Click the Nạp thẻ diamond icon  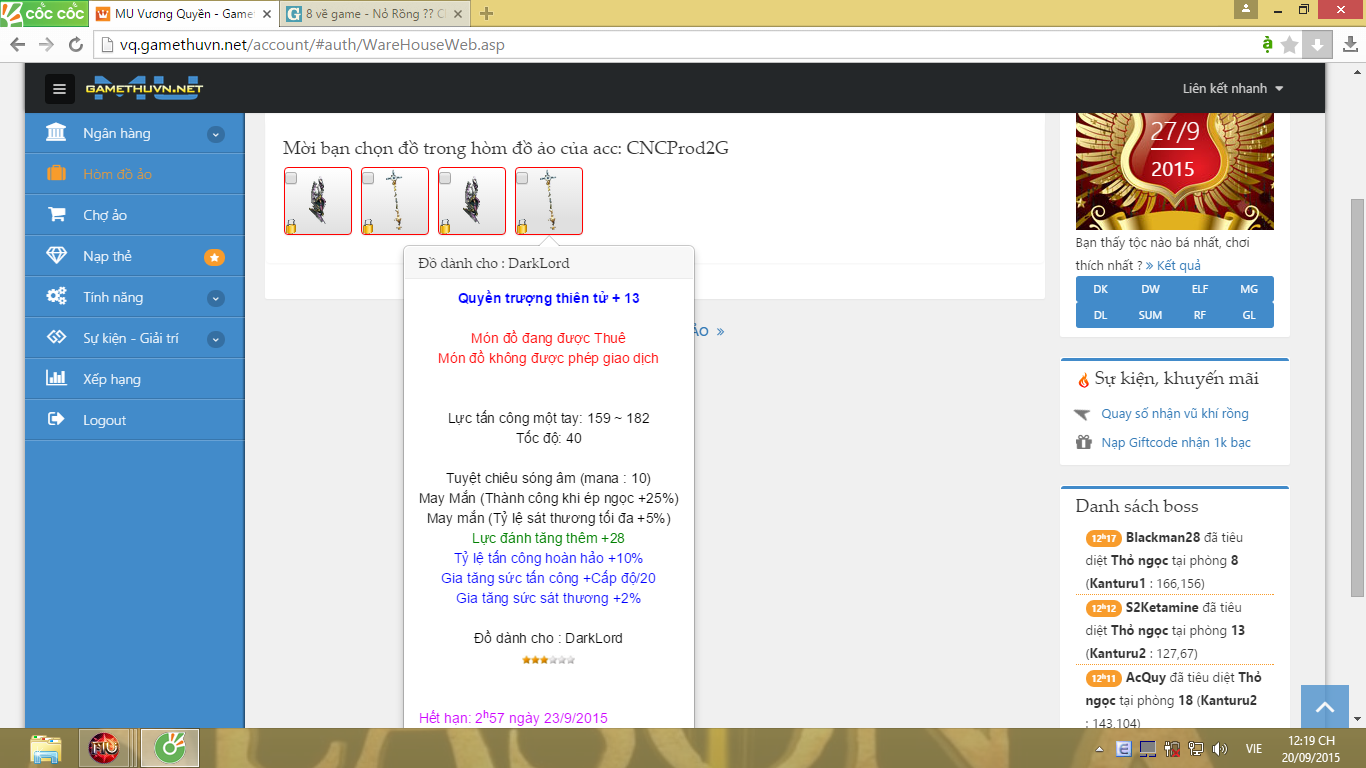point(57,256)
